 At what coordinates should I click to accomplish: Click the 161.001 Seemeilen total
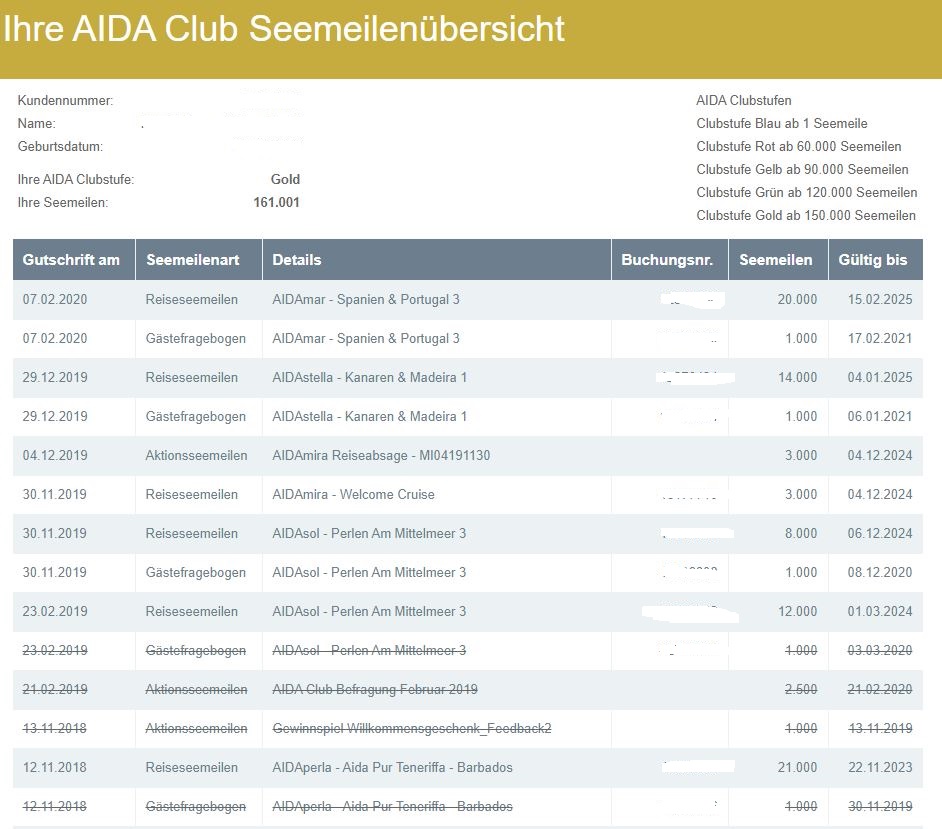276,203
